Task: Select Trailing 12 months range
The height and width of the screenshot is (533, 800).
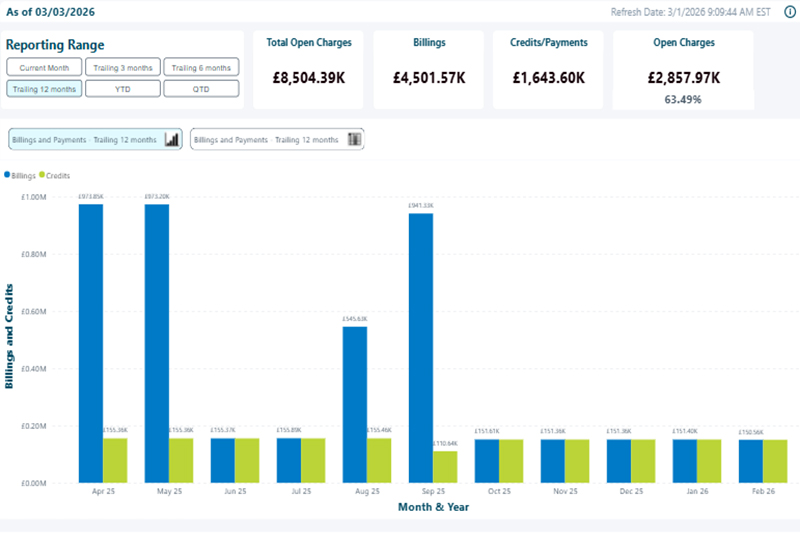Action: click(42, 88)
